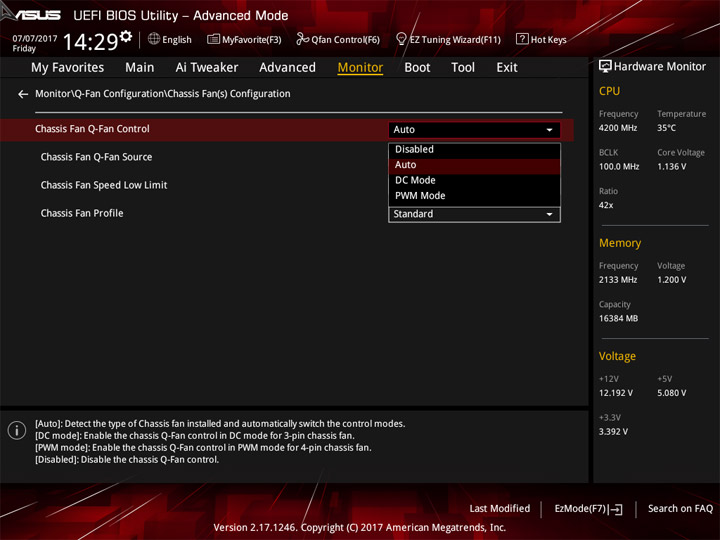Open the Exit tab
Screen dimensions: 720x540
[507, 68]
